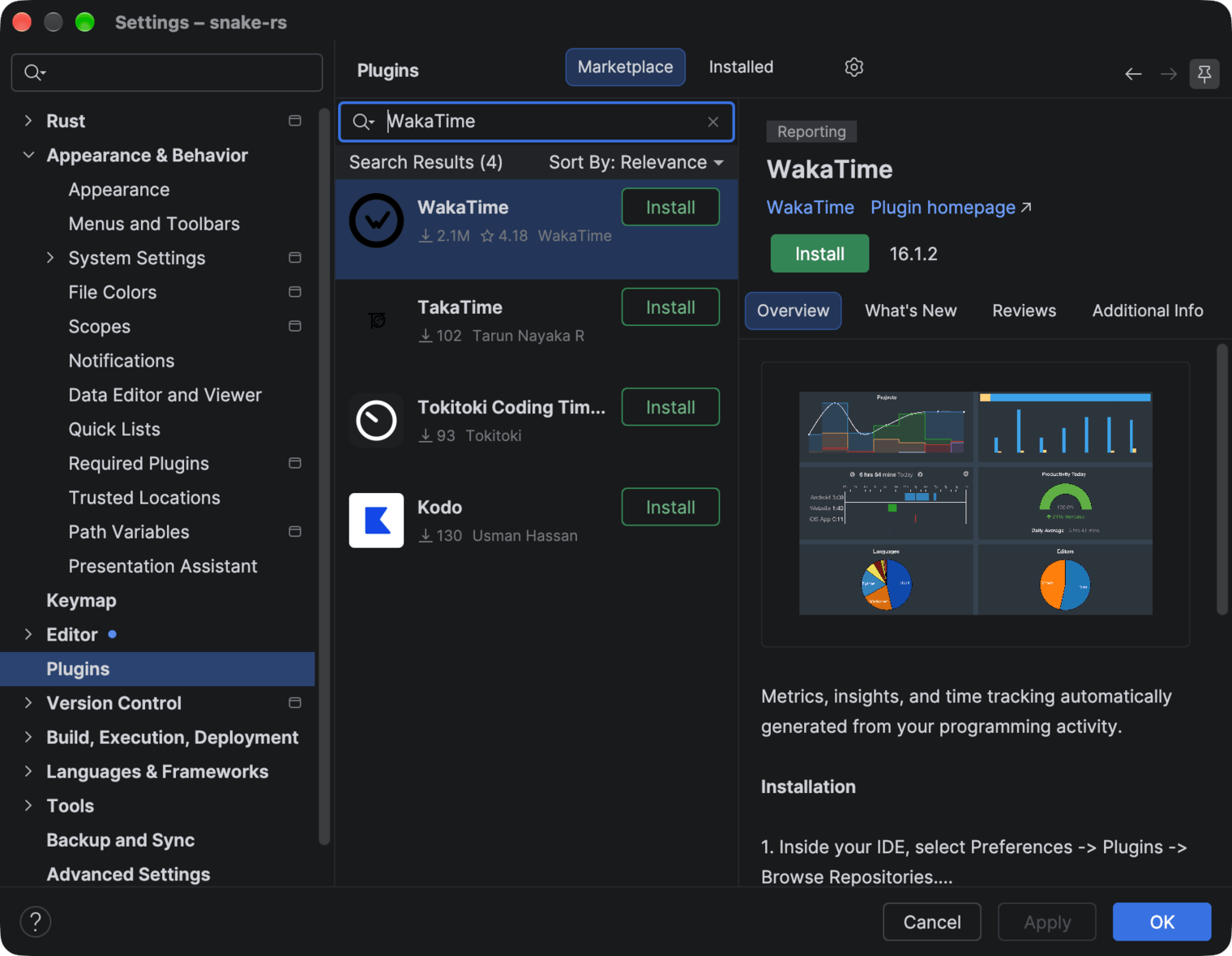This screenshot has height=956, width=1232.
Task: Click the pin tab icon
Action: [1204, 75]
